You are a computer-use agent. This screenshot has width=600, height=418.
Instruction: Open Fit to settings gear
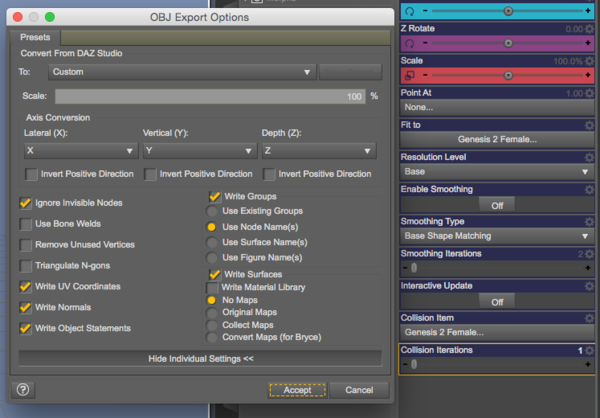(589, 125)
